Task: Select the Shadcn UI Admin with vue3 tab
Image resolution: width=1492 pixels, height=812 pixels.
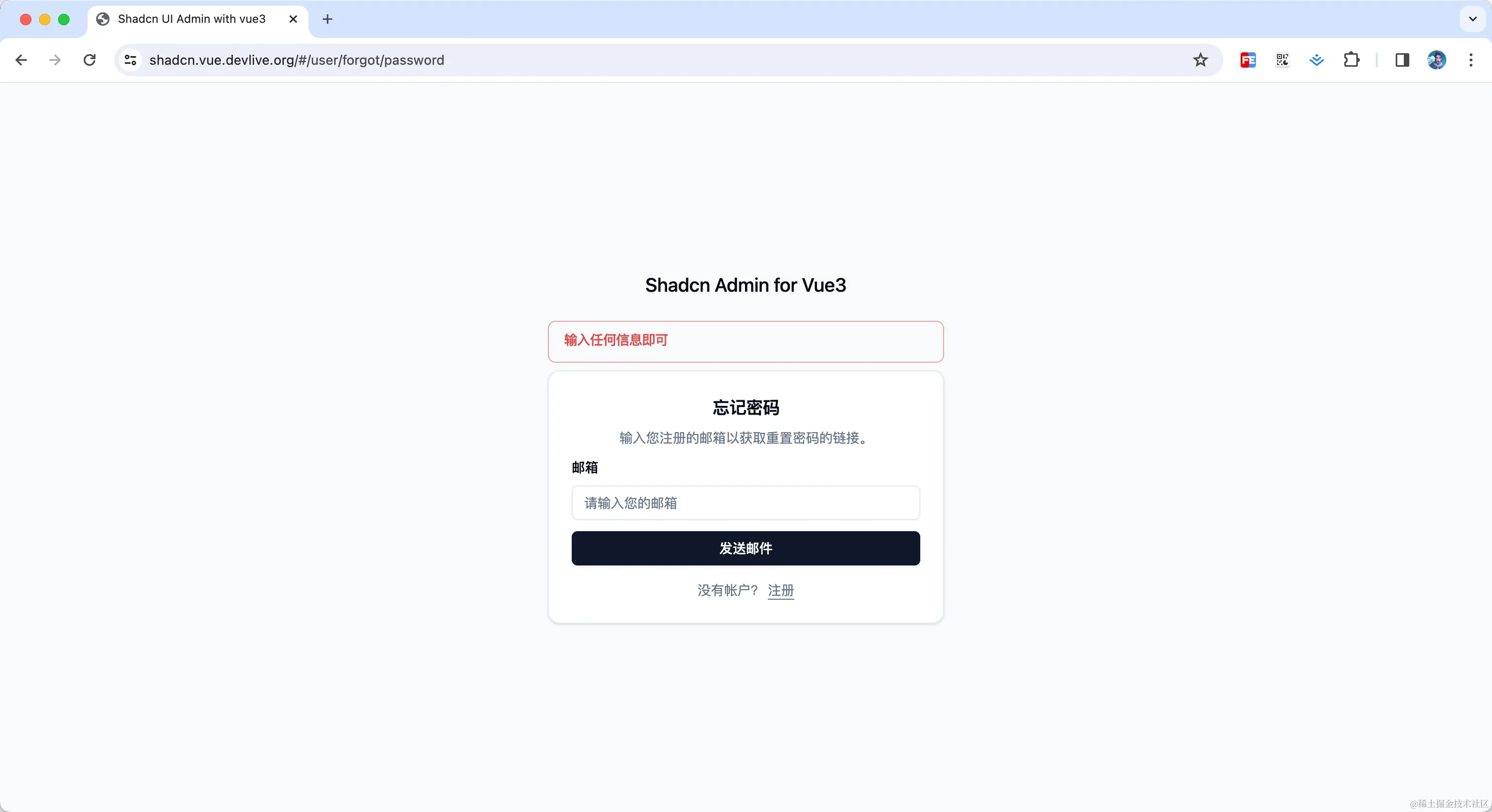Action: (191, 19)
